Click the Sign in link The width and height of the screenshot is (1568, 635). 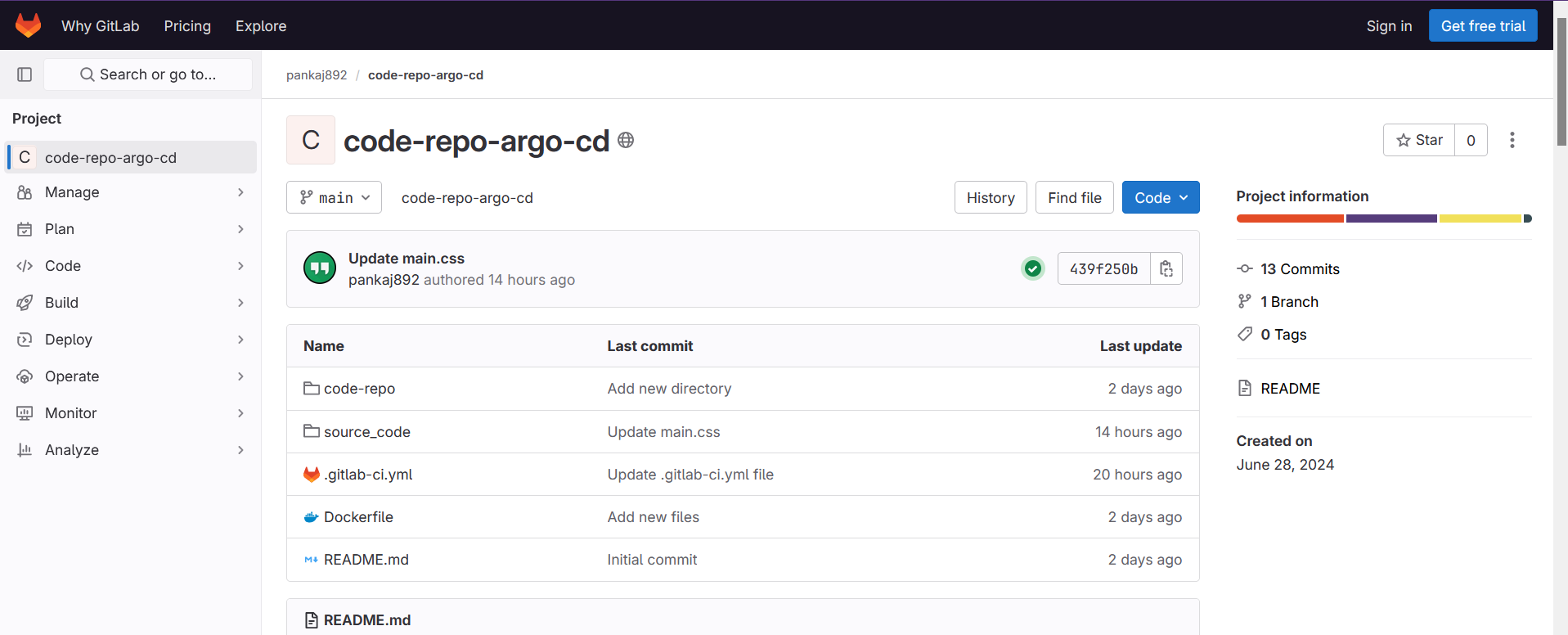[x=1389, y=26]
